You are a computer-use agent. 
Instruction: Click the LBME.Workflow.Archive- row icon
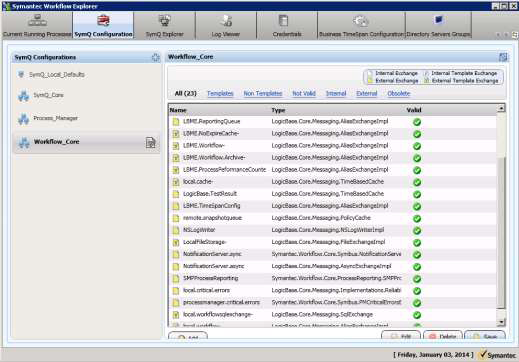176,158
